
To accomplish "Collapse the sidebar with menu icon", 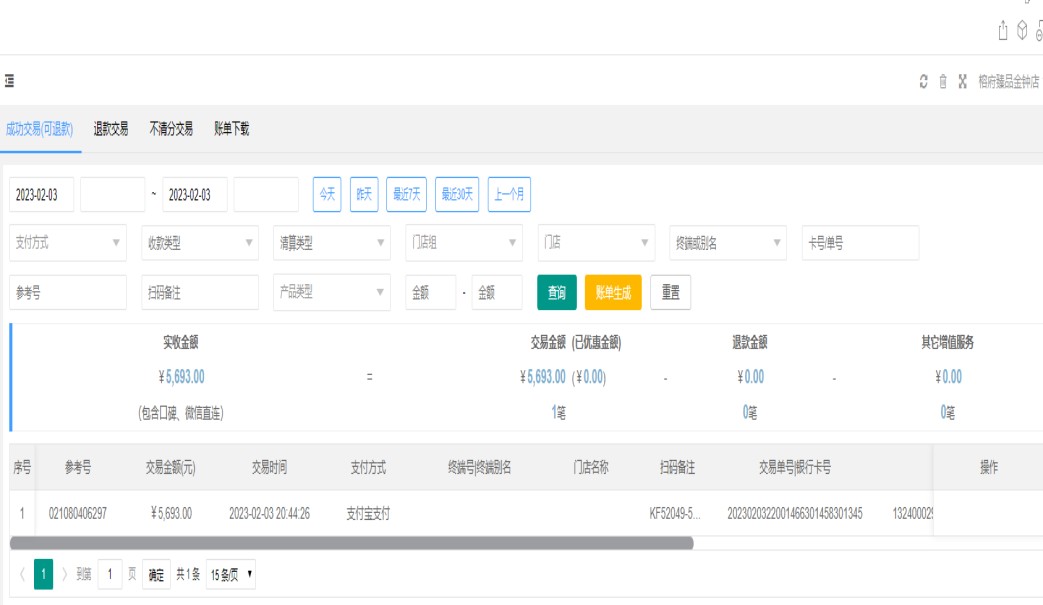I will [x=9, y=81].
